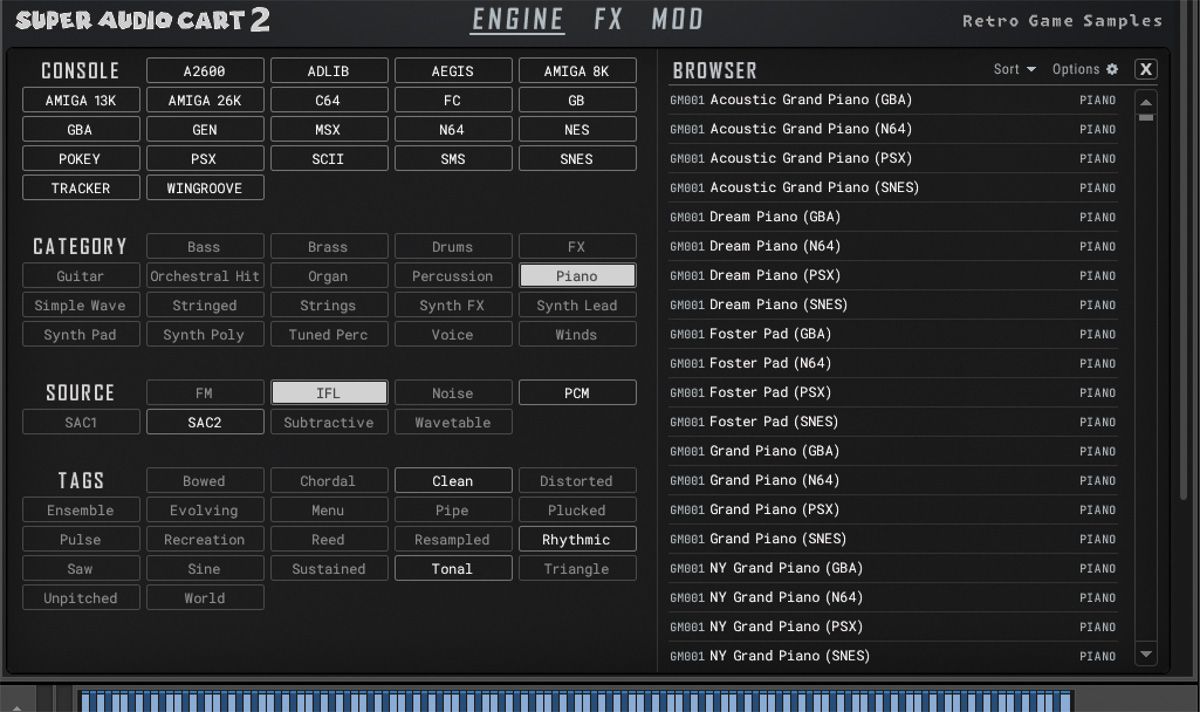The width and height of the screenshot is (1200, 712).
Task: Toggle the Tonal tag
Action: pos(452,568)
